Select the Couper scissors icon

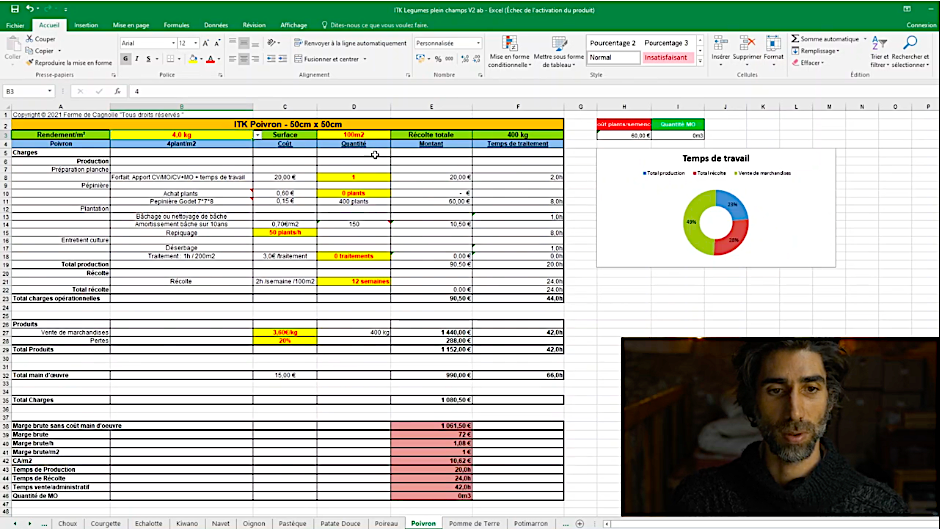[x=28, y=39]
